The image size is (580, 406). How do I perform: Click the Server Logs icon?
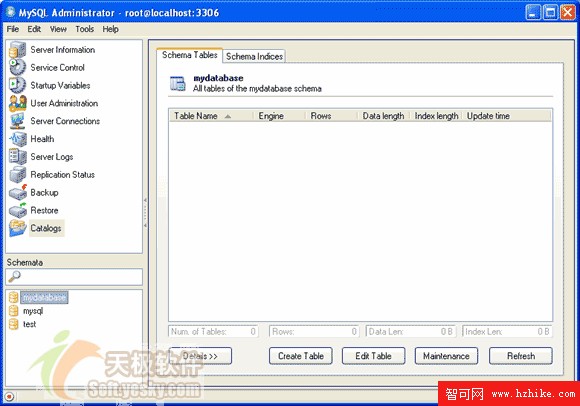tap(17, 156)
